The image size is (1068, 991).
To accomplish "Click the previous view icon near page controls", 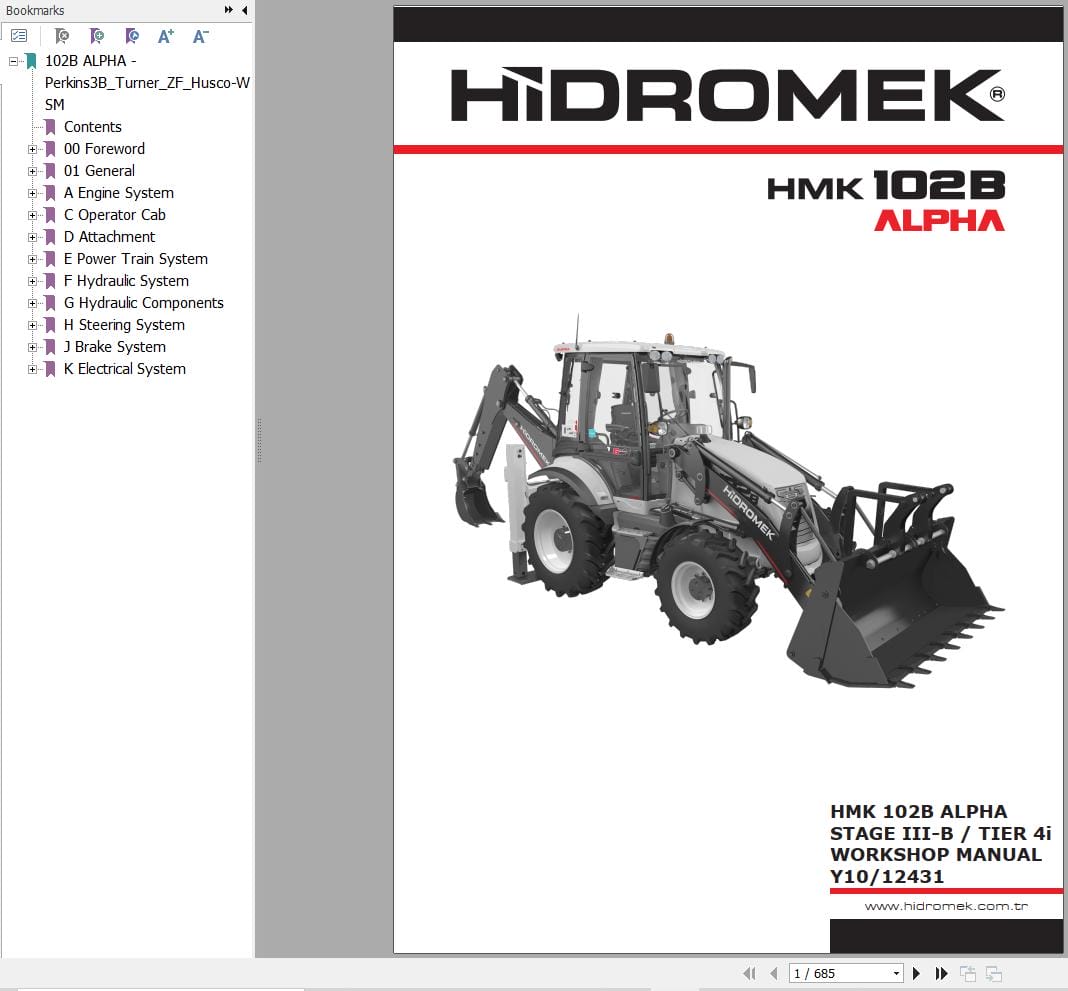I will coord(966,972).
